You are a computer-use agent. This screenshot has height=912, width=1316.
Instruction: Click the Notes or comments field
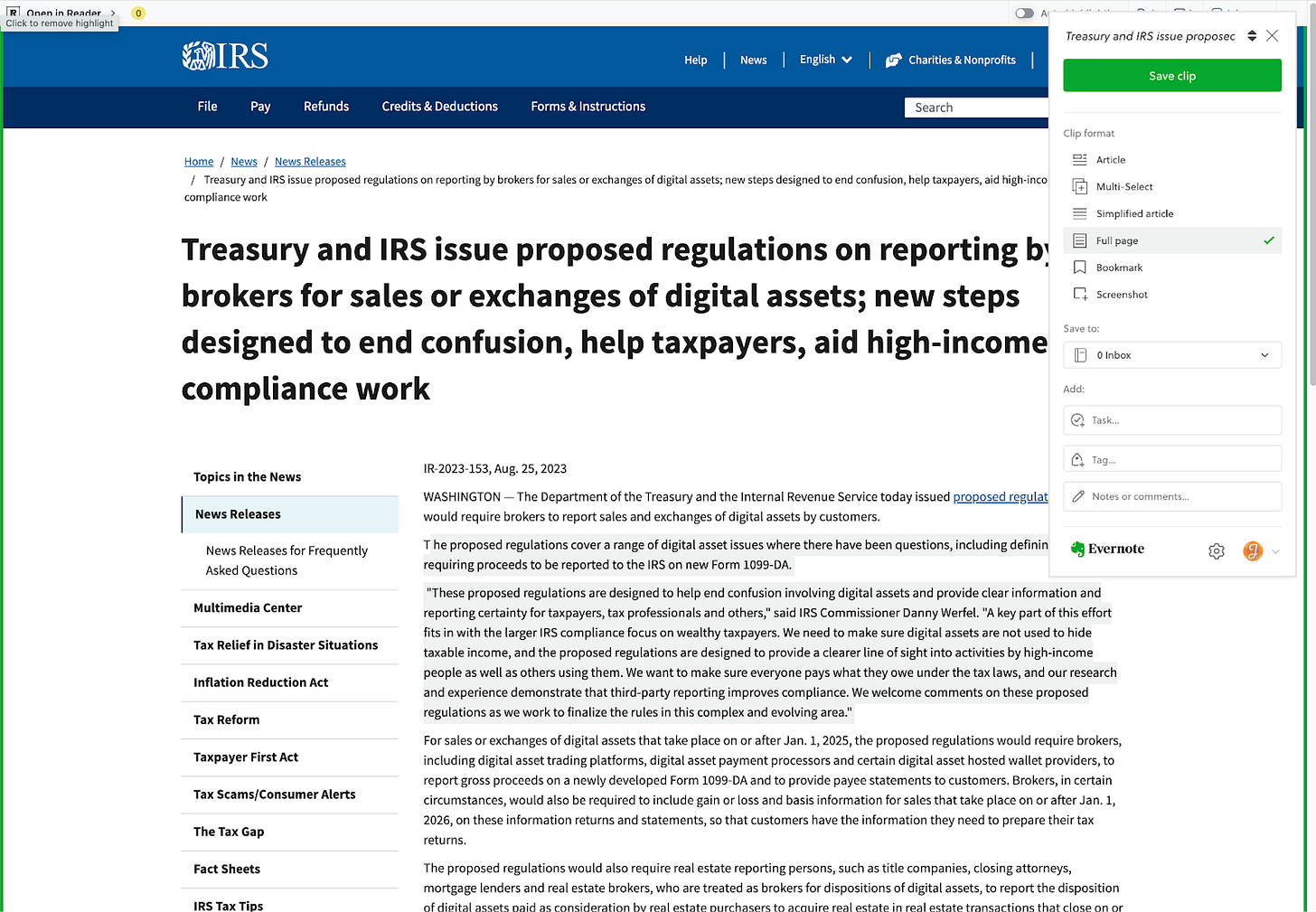click(1172, 496)
